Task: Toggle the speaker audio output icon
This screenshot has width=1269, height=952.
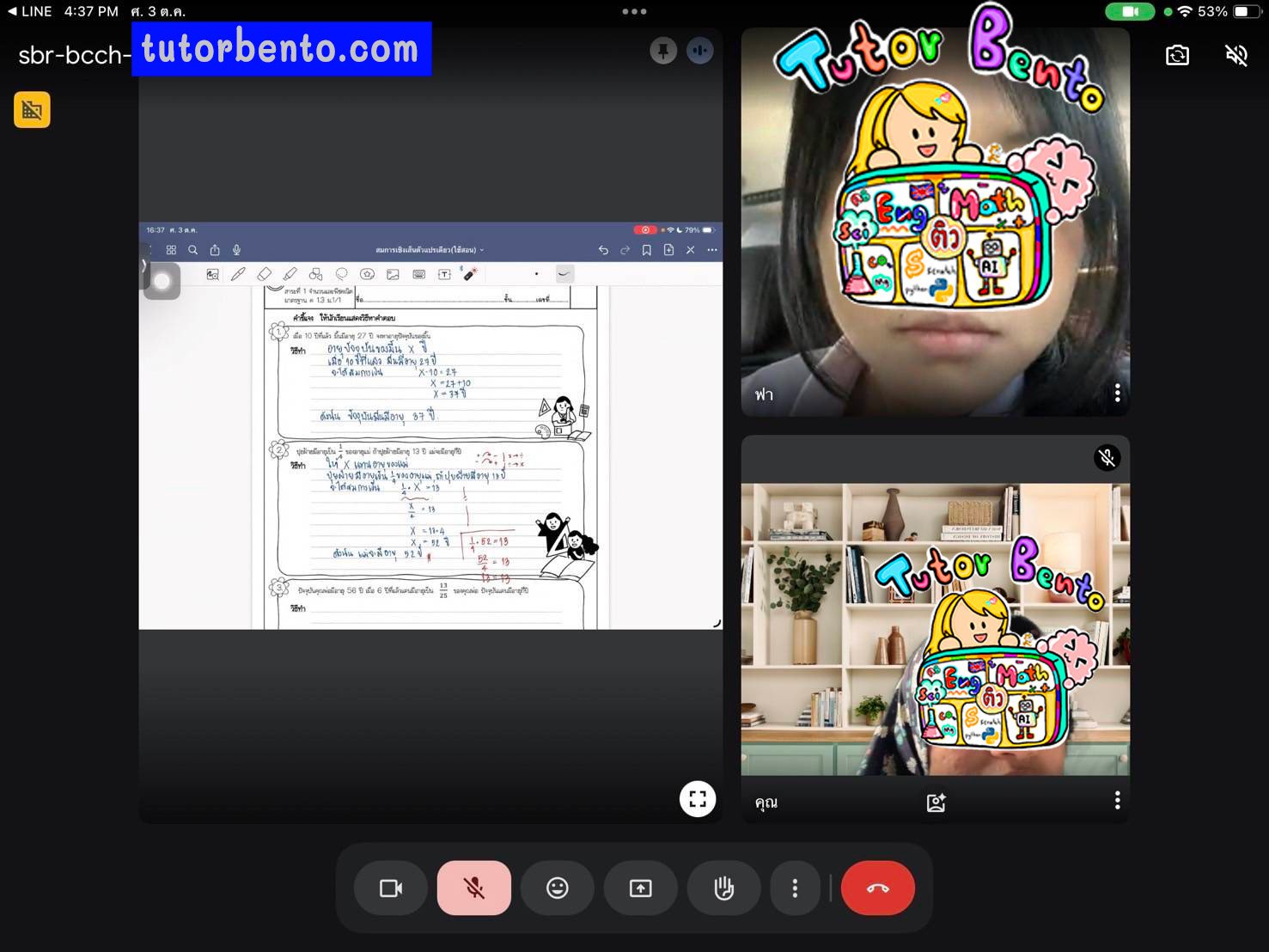Action: tap(1236, 56)
